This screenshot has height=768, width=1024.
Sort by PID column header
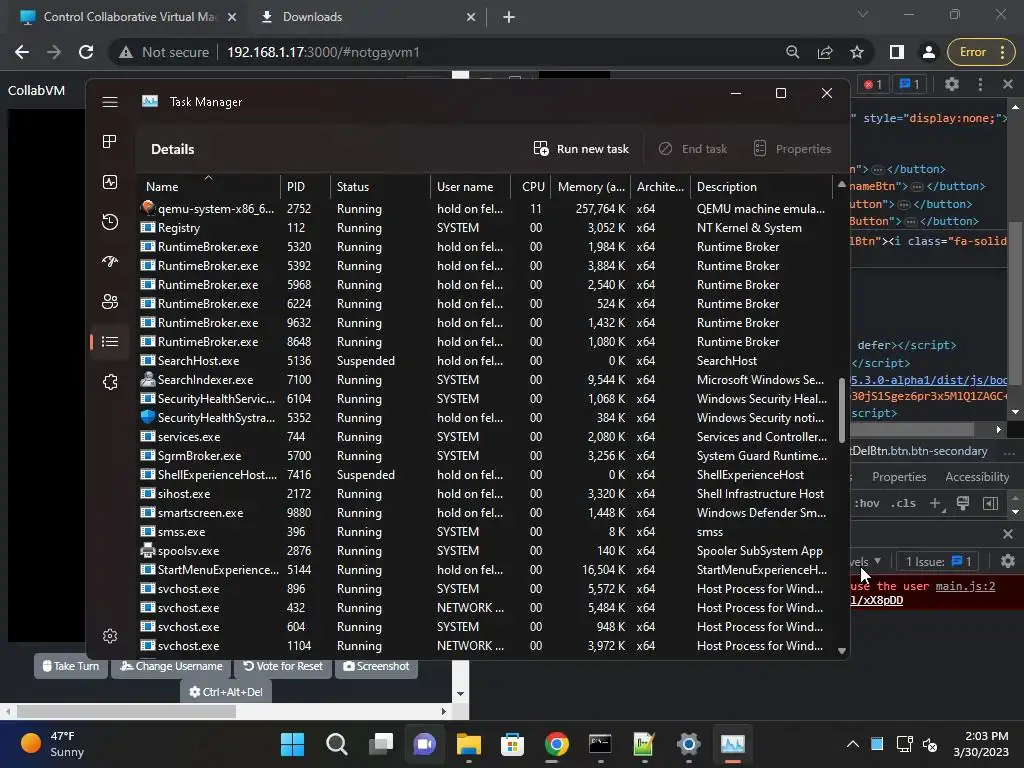305,186
